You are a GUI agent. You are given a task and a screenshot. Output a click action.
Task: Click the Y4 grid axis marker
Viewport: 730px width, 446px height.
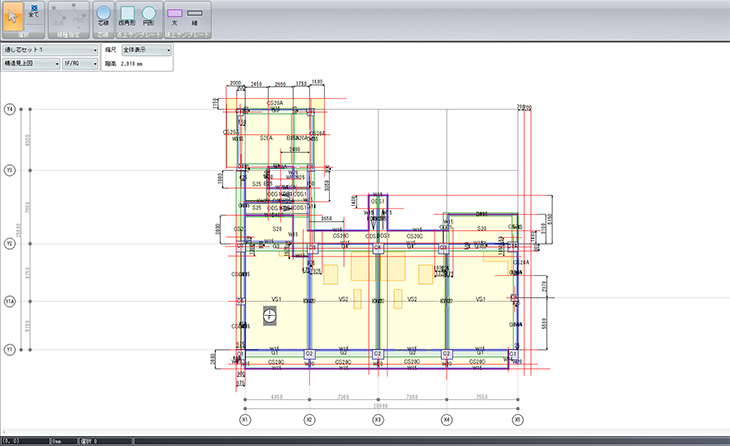tap(10, 108)
